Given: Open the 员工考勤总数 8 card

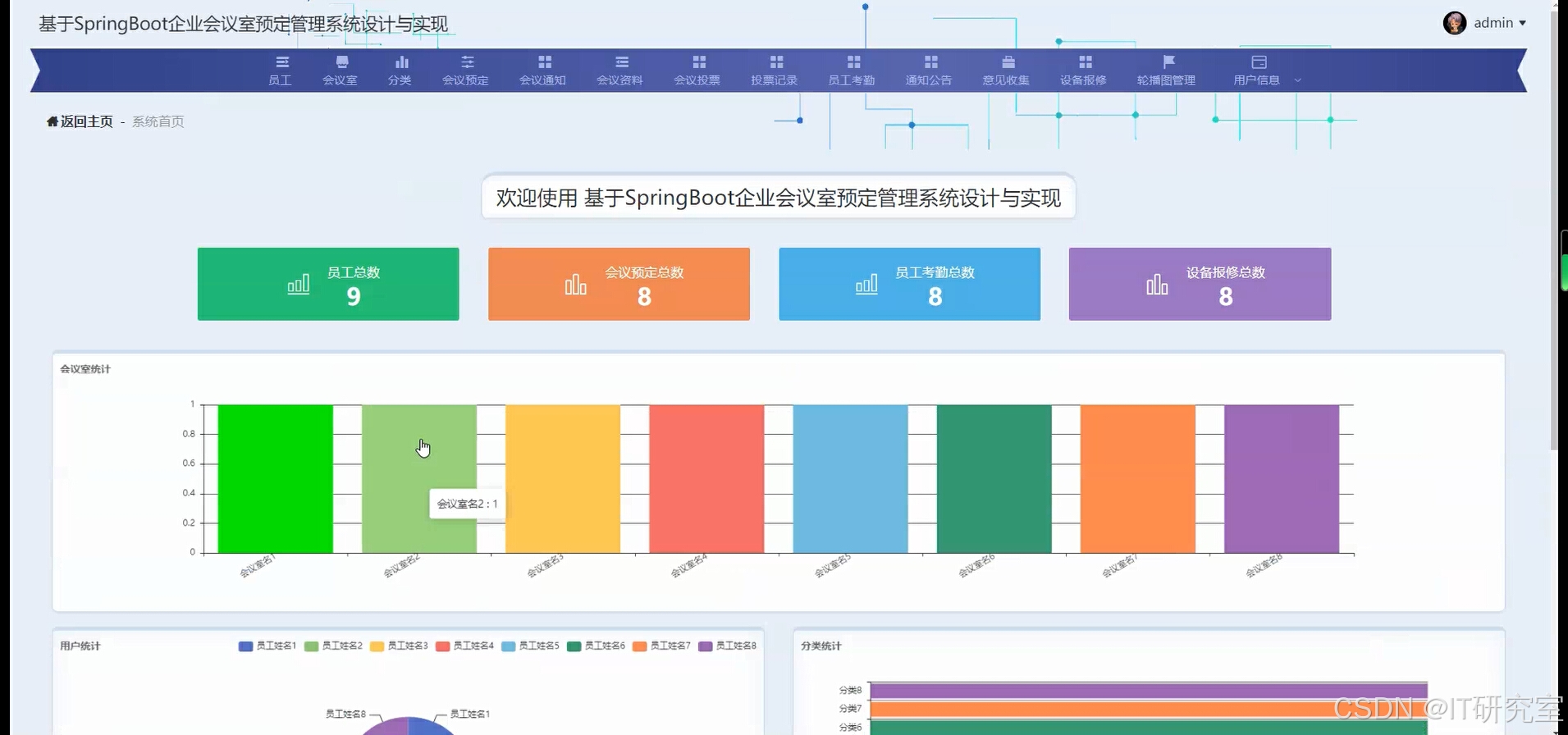Looking at the screenshot, I should [909, 284].
